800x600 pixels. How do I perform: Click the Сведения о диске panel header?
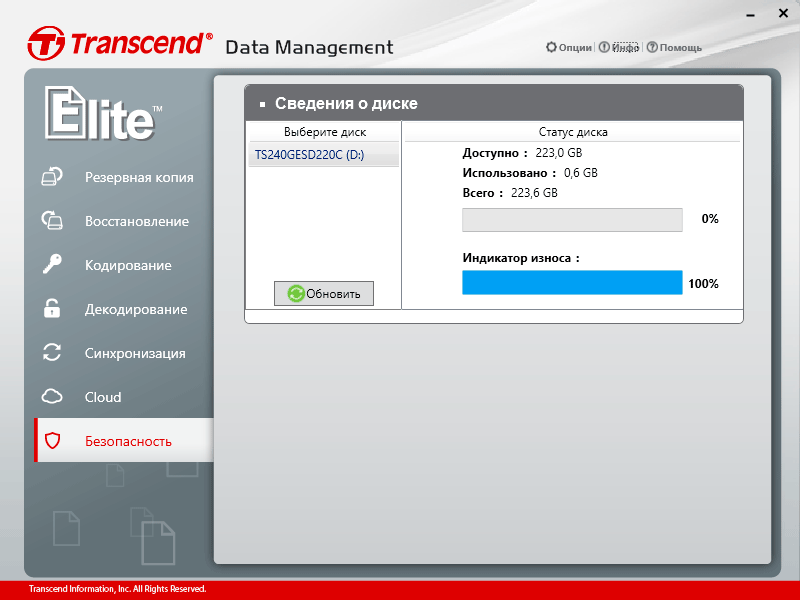click(x=493, y=103)
